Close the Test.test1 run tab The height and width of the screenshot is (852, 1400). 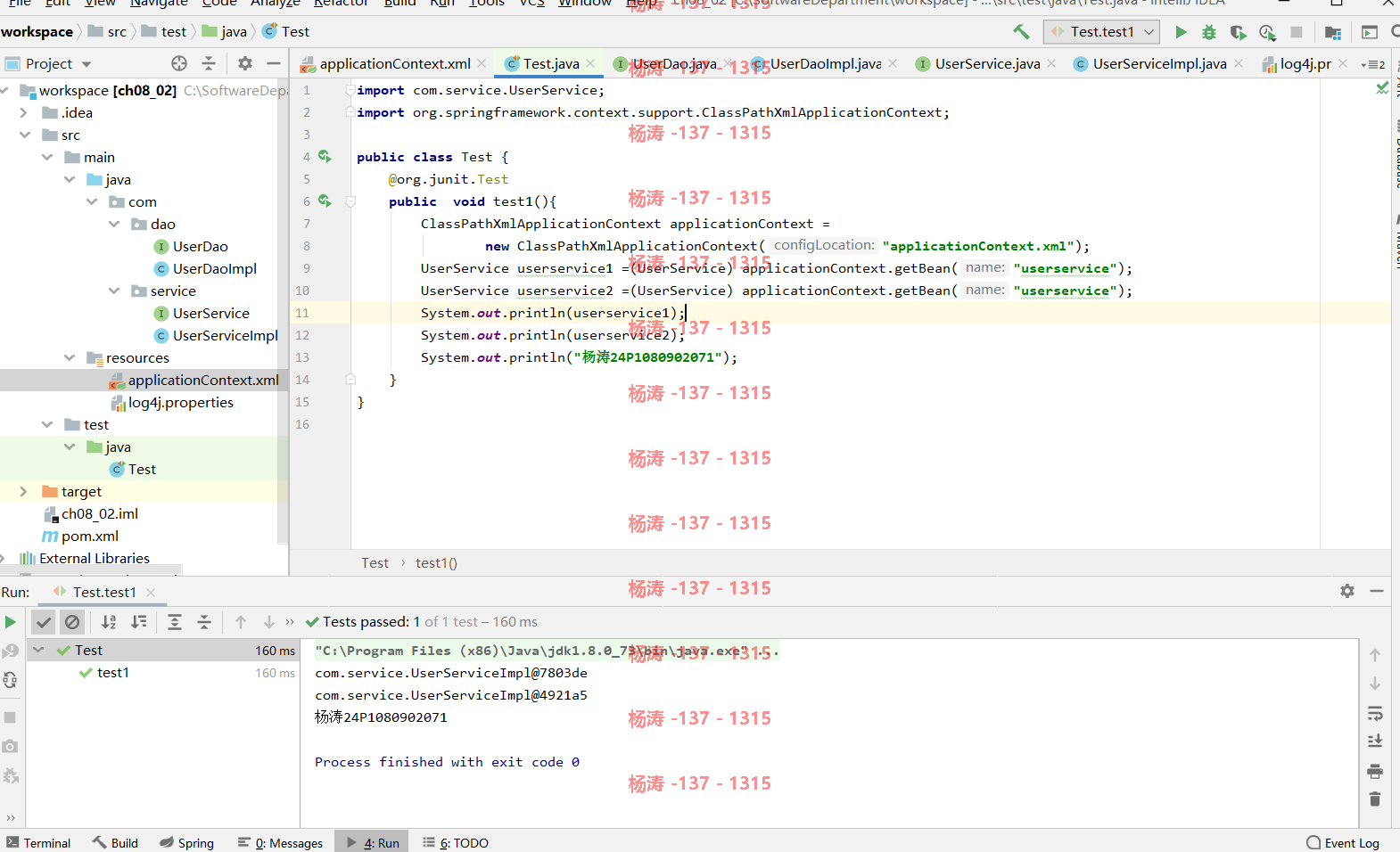coord(151,593)
